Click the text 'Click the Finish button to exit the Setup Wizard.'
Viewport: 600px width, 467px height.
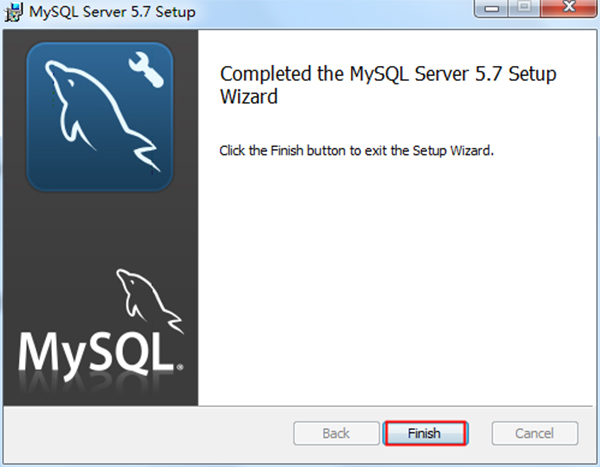(356, 150)
